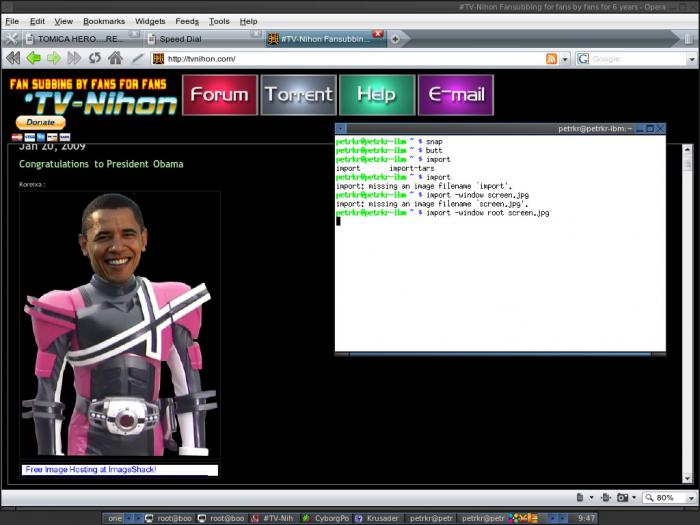The width and height of the screenshot is (700, 525).
Task: Switch to first root@boo taskbar entry
Action: (169, 518)
